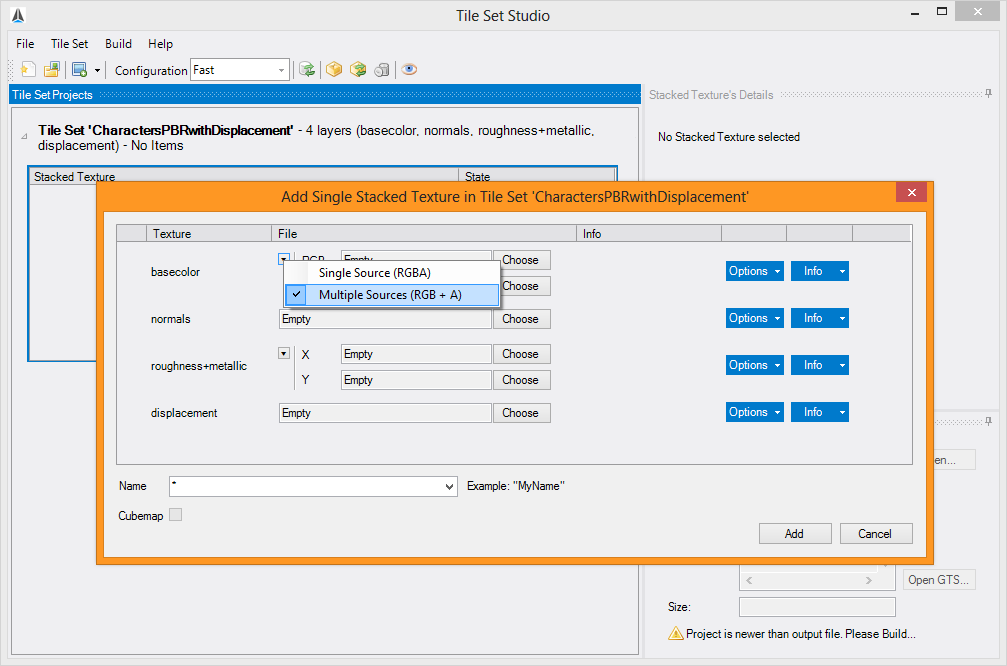Click Info button in the normals row
The width and height of the screenshot is (1007, 666).
click(819, 318)
